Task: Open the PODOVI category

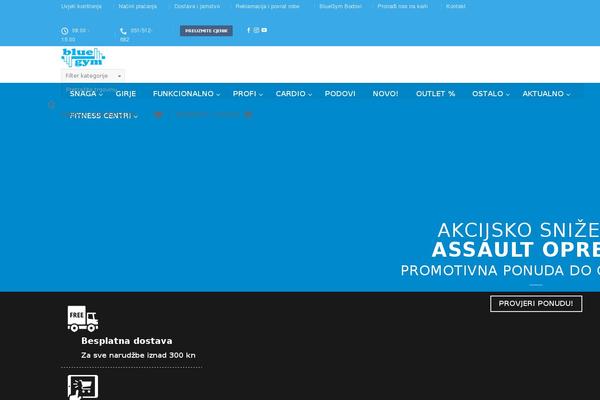Action: [340, 94]
